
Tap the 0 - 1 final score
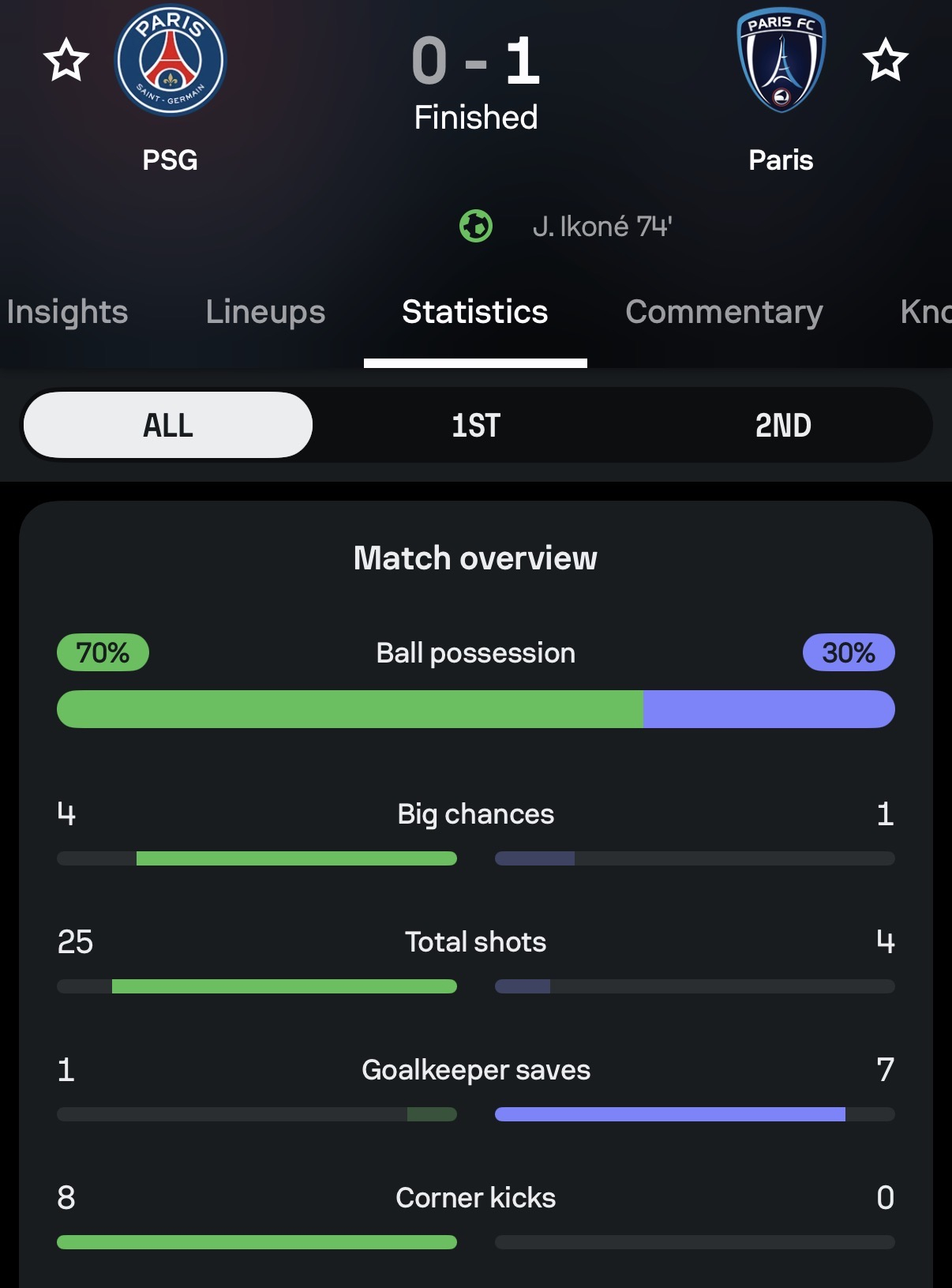(x=476, y=62)
